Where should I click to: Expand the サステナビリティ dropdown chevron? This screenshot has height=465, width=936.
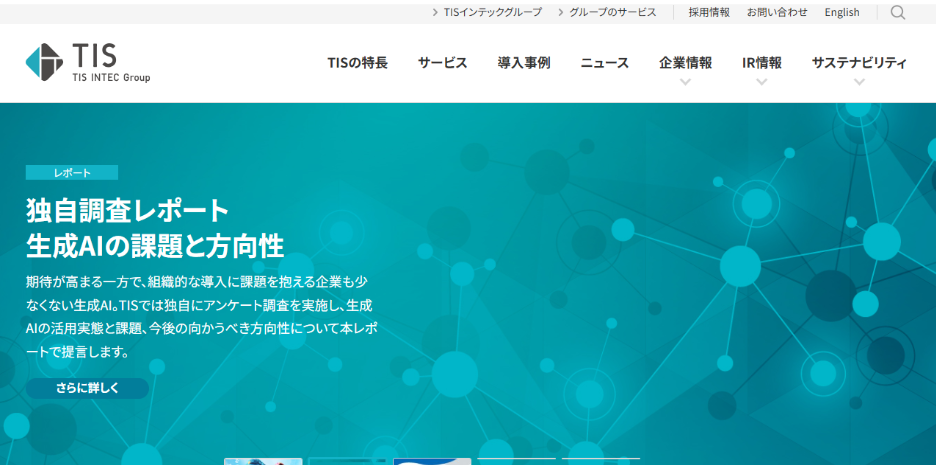(x=859, y=82)
